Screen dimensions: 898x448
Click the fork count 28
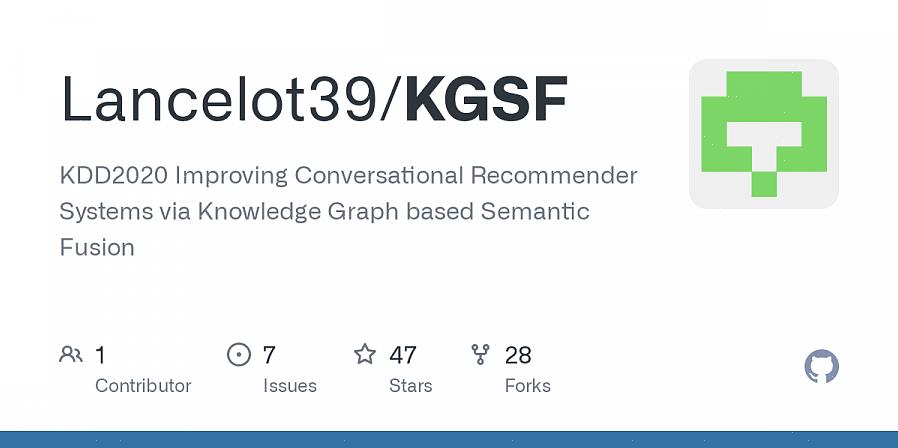pyautogui.click(x=518, y=354)
